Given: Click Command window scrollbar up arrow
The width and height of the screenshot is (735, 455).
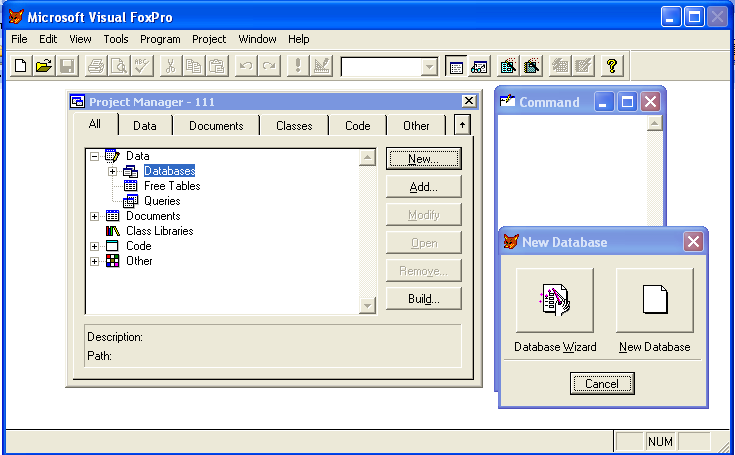Looking at the screenshot, I should point(654,123).
